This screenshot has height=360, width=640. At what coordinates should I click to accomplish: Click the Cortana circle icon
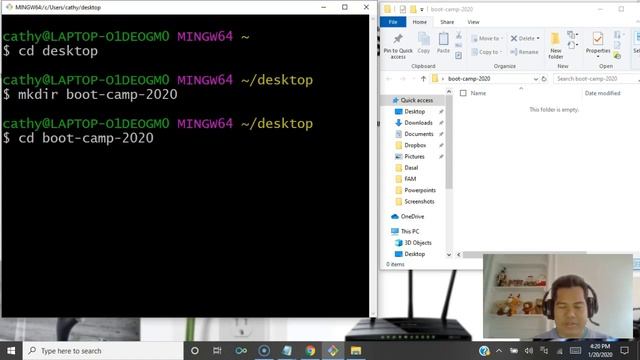195,351
